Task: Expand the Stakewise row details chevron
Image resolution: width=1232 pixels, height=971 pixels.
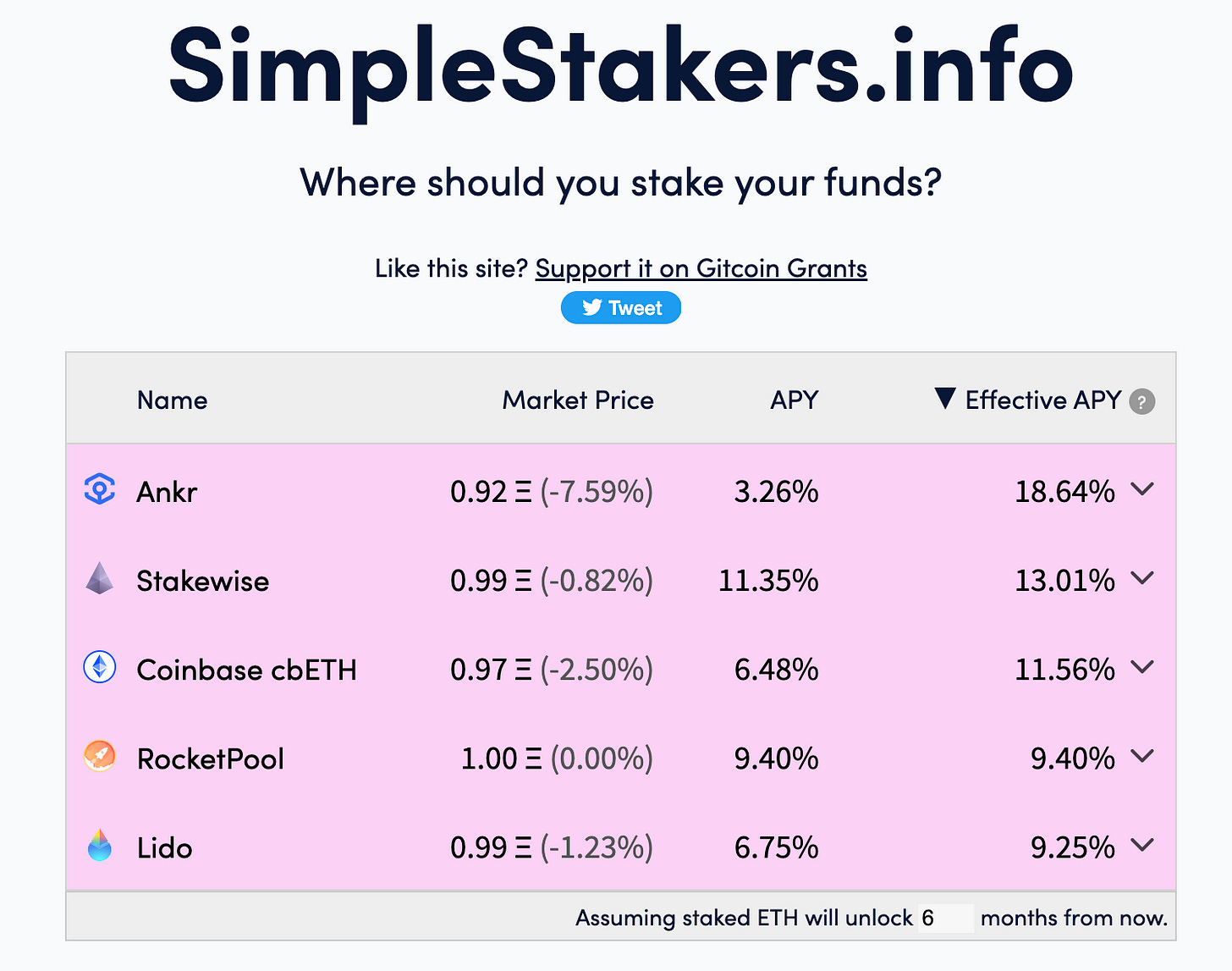Action: click(x=1142, y=578)
